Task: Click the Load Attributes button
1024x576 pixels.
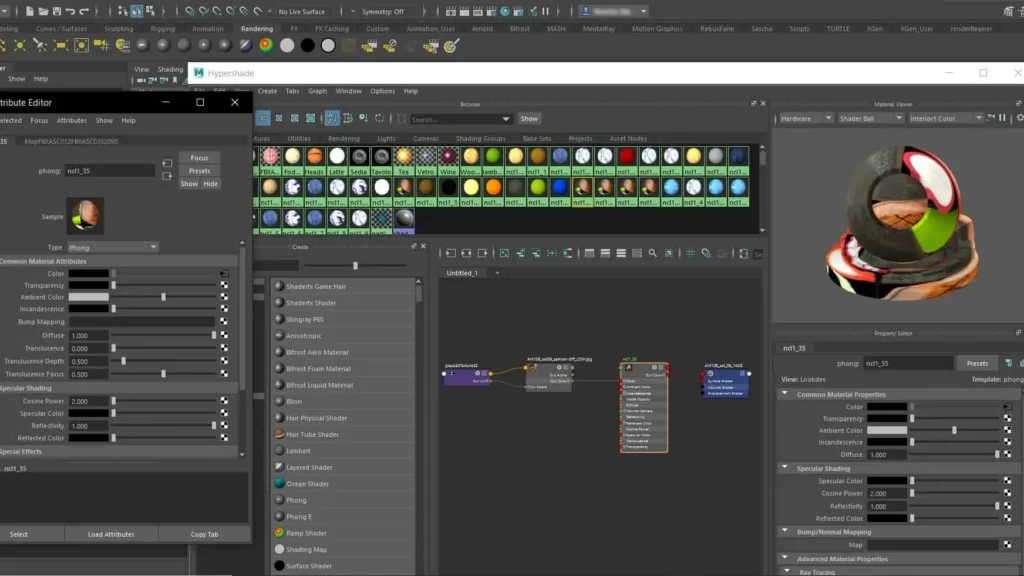Action: click(111, 534)
